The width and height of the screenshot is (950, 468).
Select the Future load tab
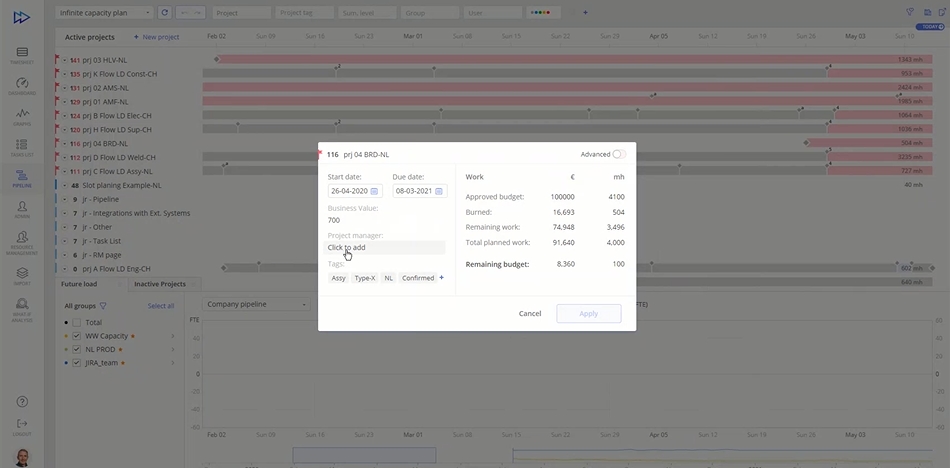point(80,284)
